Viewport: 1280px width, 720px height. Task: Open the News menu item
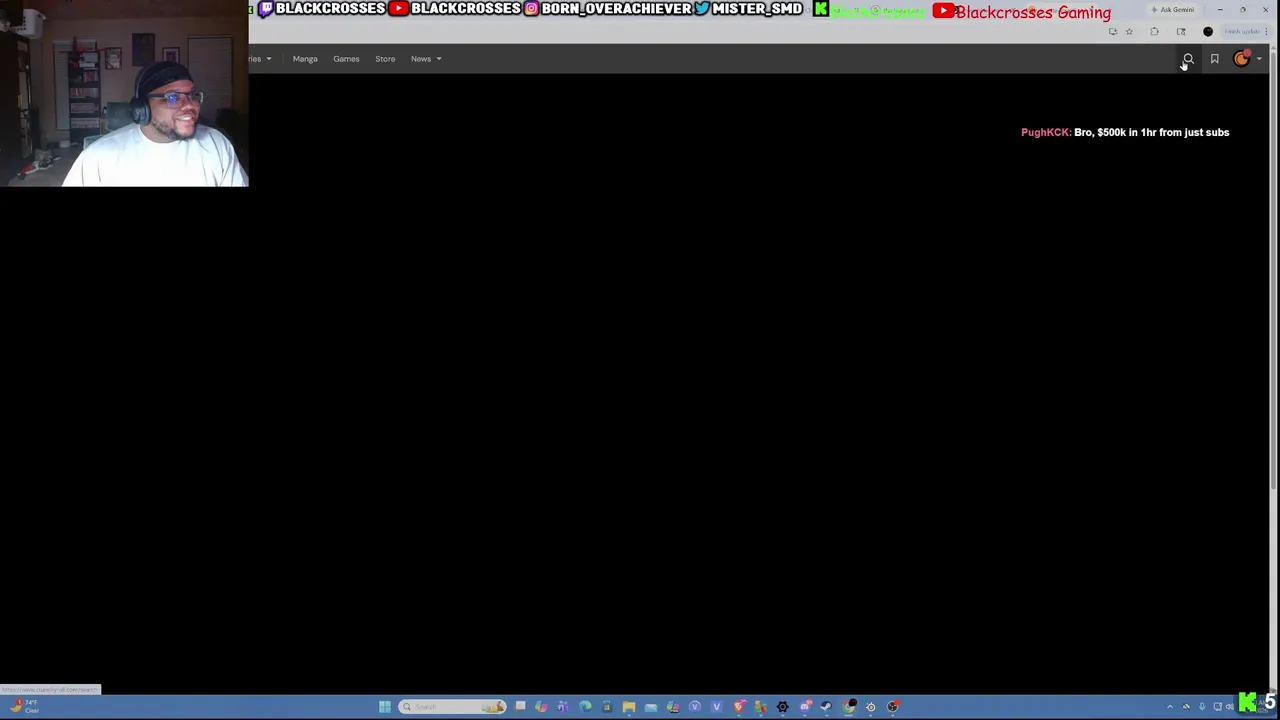tap(421, 59)
